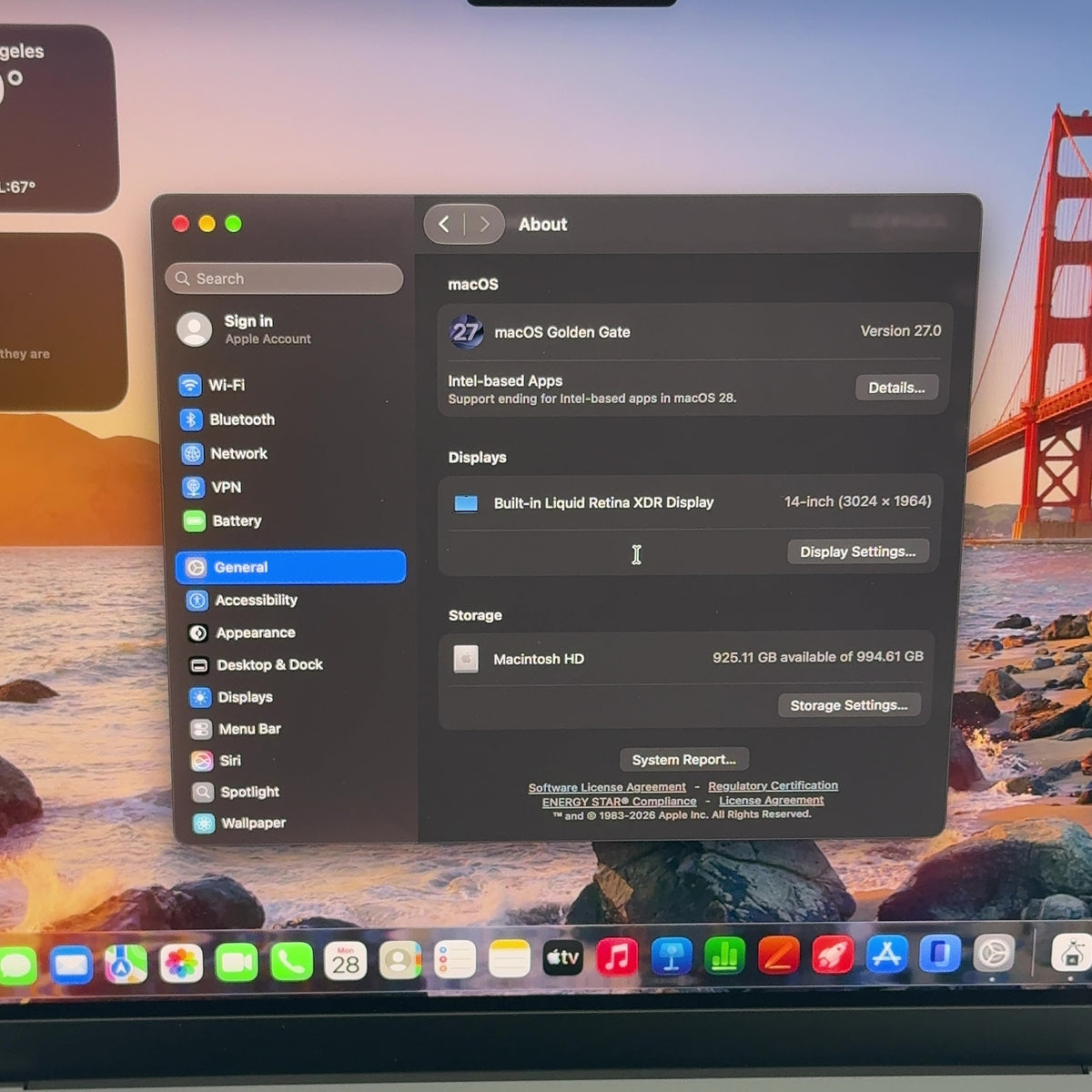This screenshot has width=1092, height=1092.
Task: Open the Regulatory Certification link
Action: tap(773, 785)
